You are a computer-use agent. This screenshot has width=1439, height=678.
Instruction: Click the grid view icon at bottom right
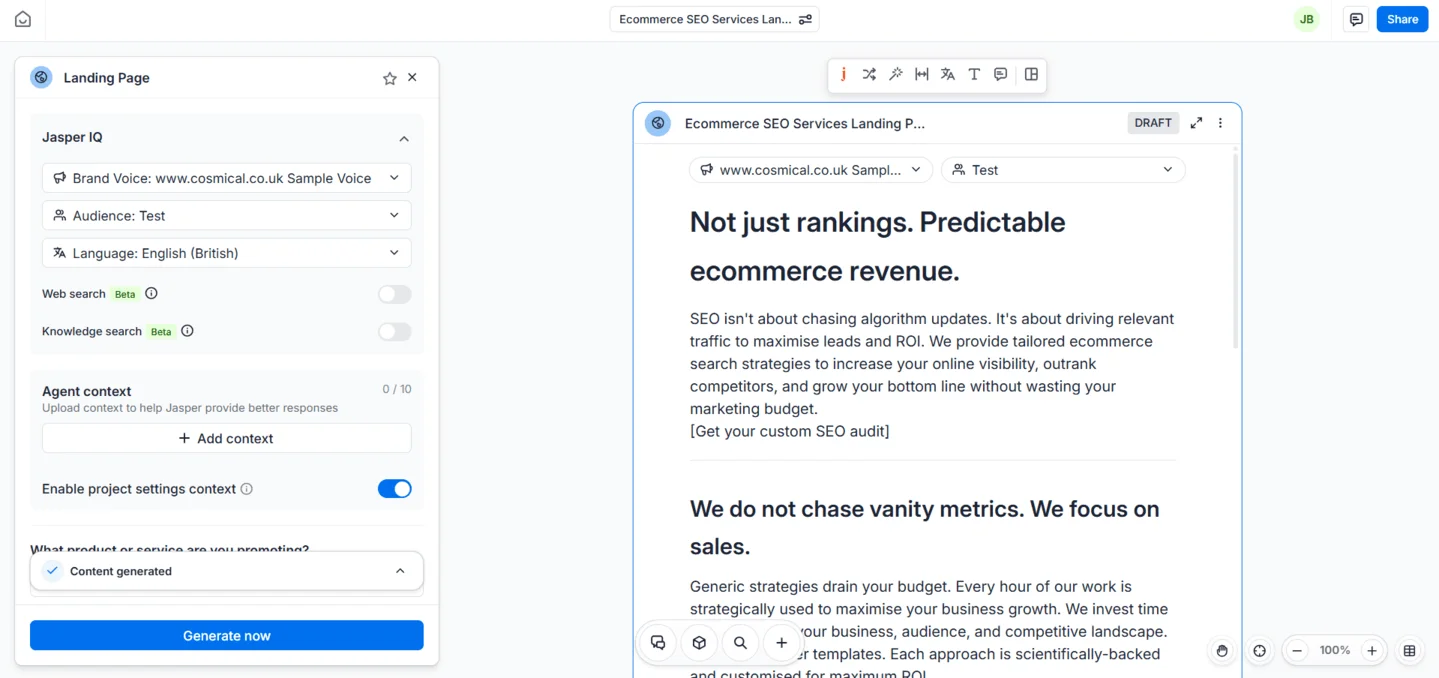click(1409, 650)
